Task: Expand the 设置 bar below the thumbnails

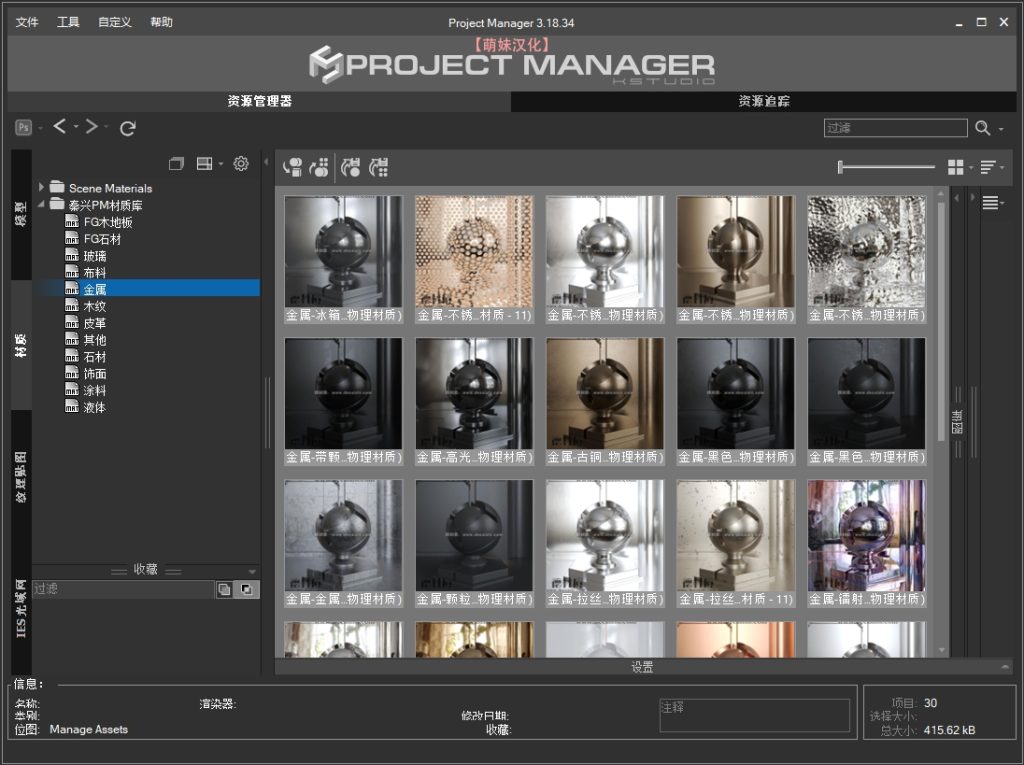Action: click(641, 667)
